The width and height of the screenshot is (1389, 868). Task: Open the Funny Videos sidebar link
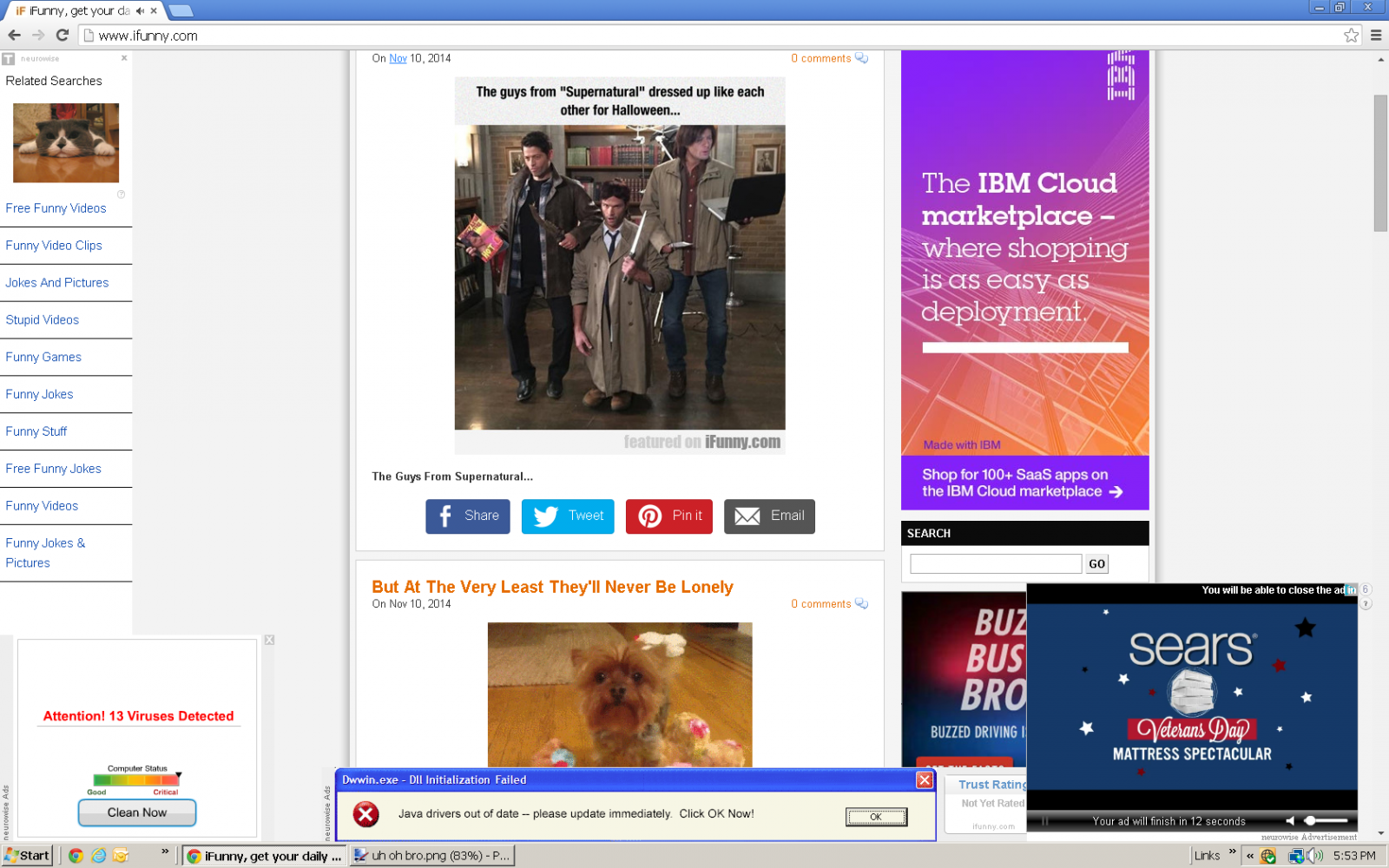click(42, 507)
